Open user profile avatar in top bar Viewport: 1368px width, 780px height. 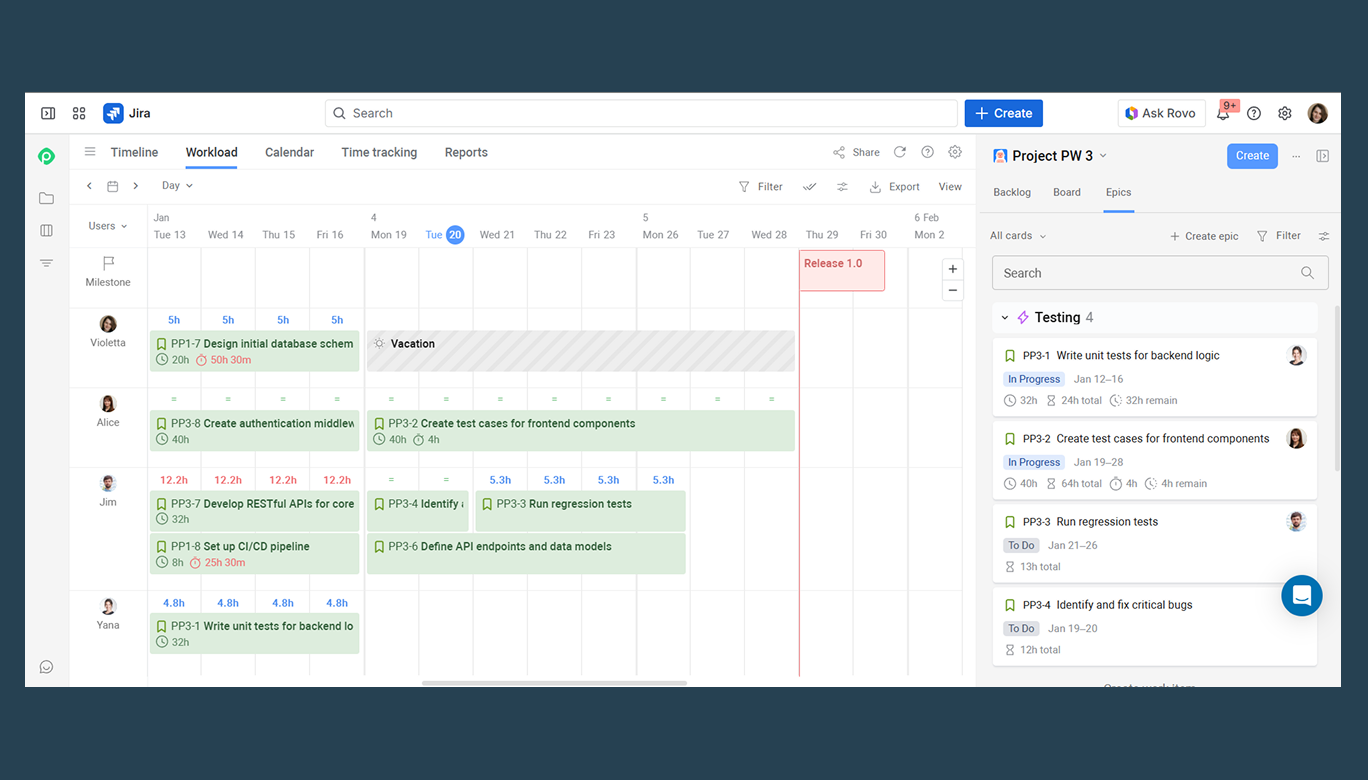click(1318, 113)
